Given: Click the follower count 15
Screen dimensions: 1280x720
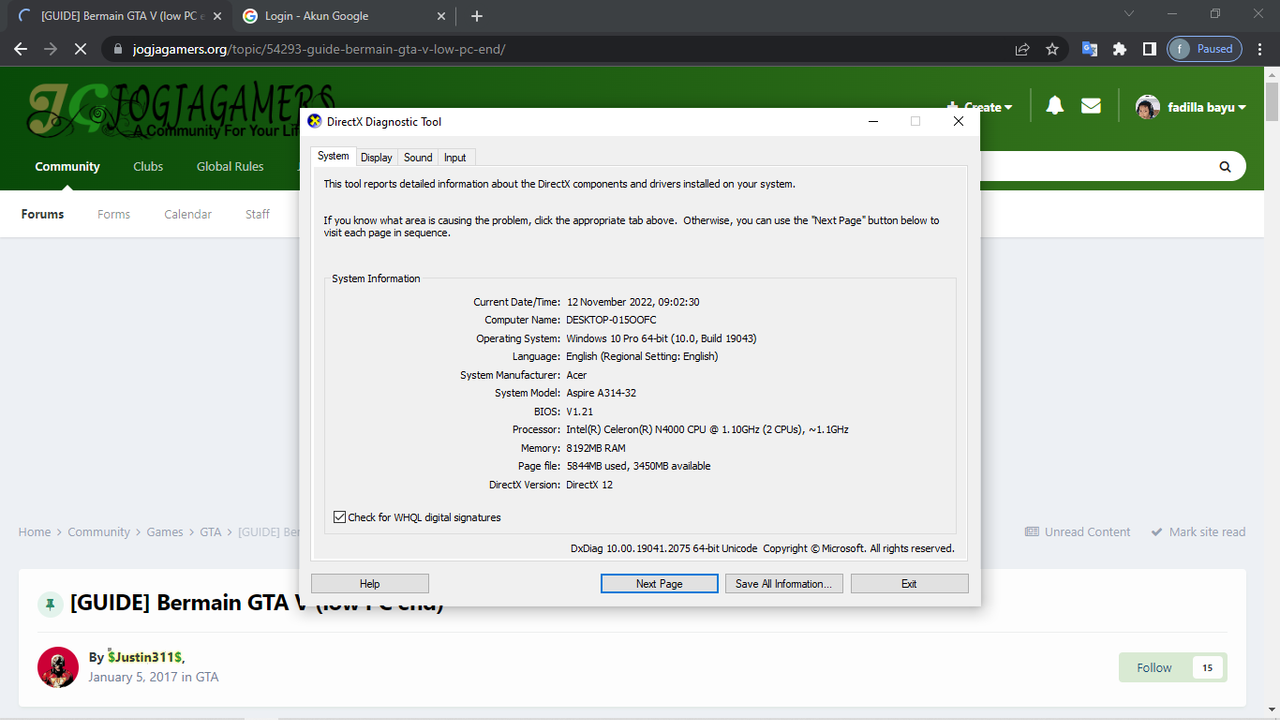Looking at the screenshot, I should [x=1208, y=668].
